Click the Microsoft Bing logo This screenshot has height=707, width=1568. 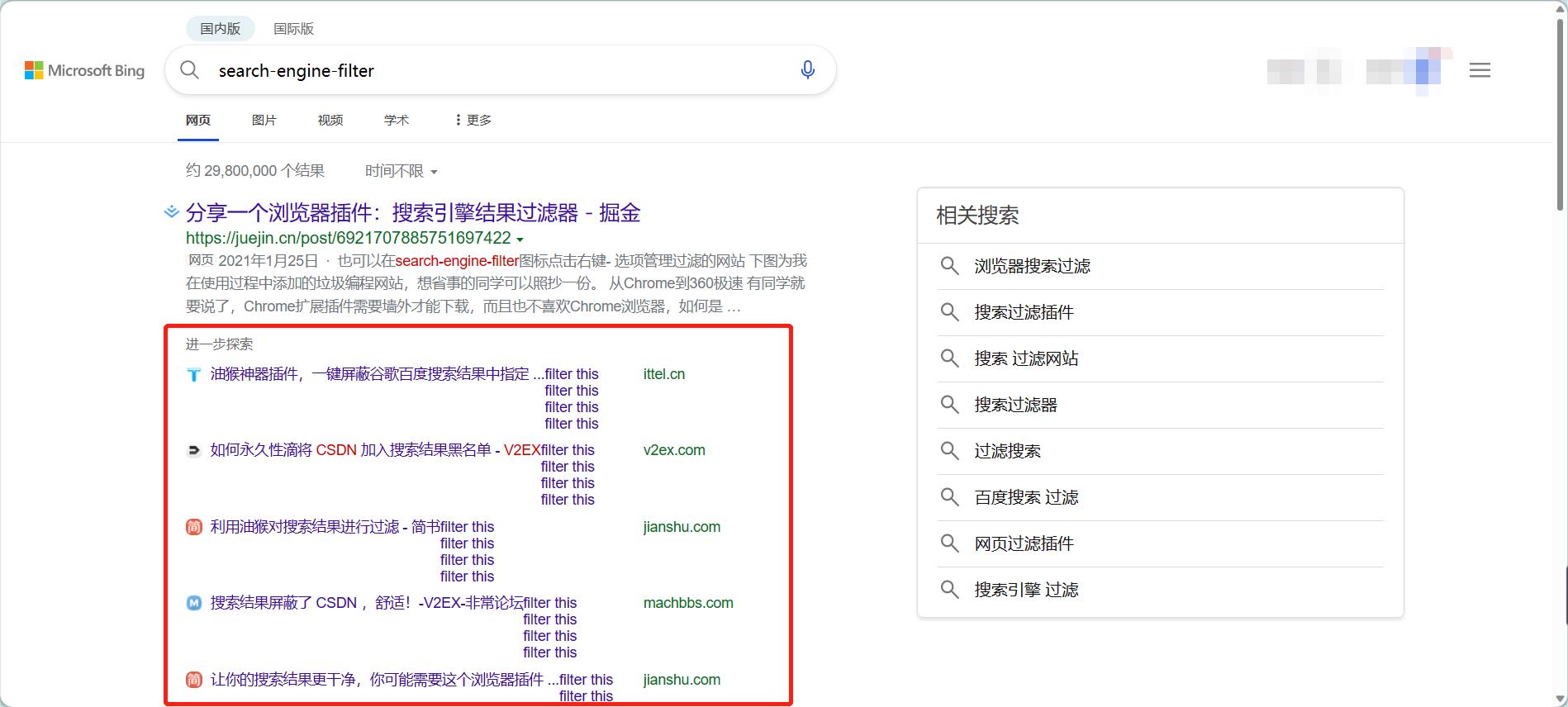[84, 70]
